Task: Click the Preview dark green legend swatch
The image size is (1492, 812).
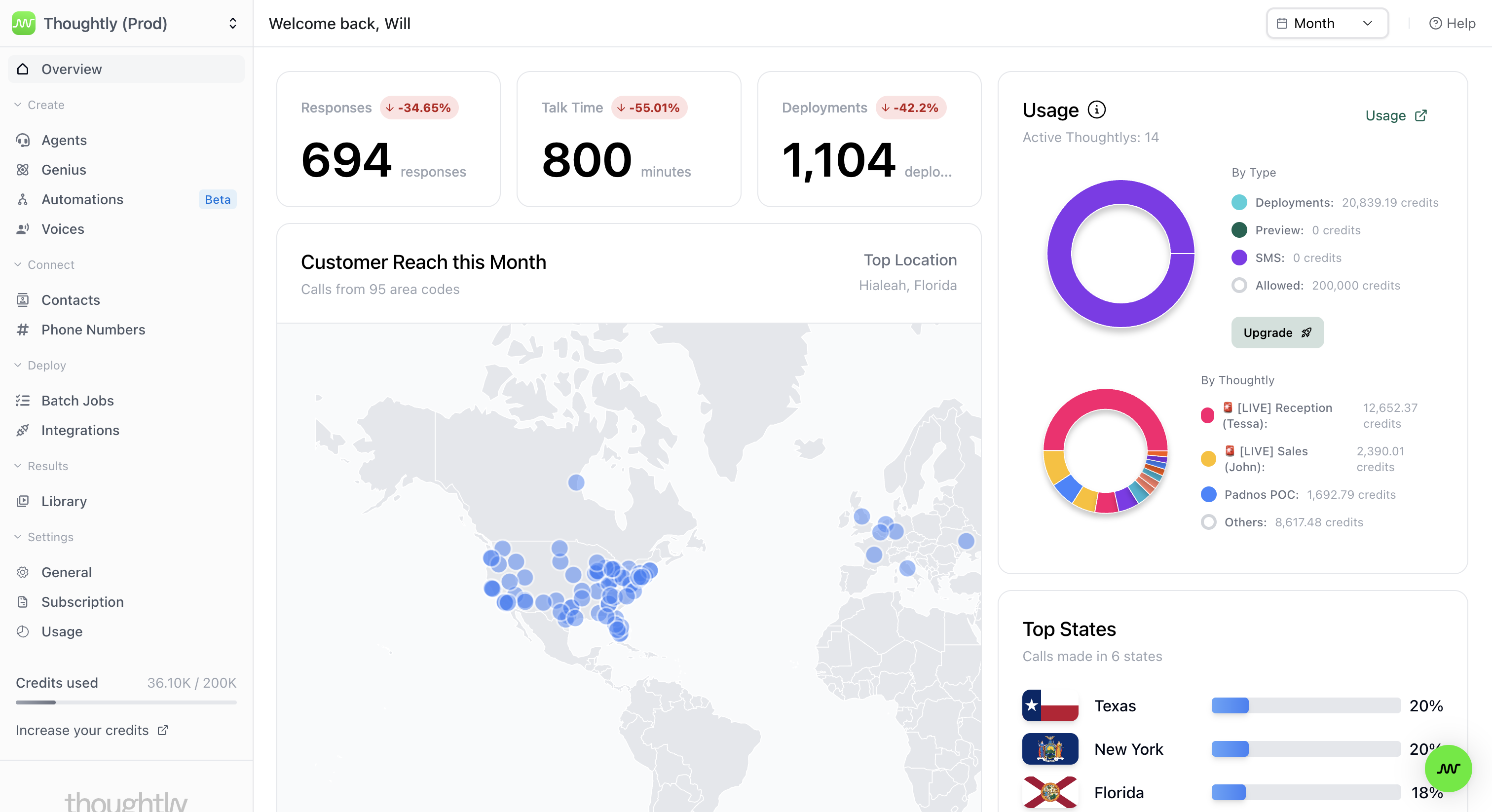Action: click(x=1239, y=230)
